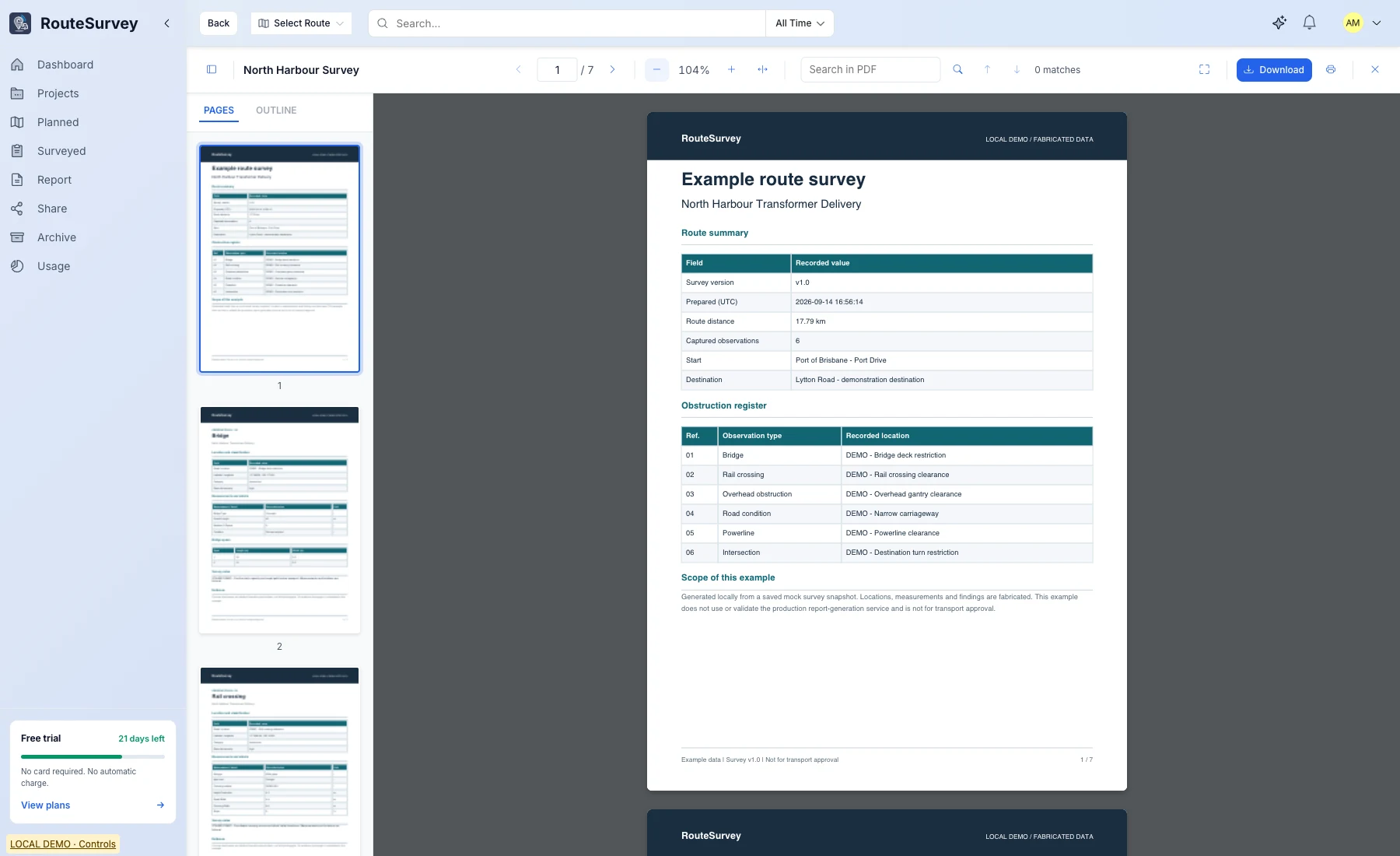Click the AM user avatar
The image size is (1400, 856).
[1353, 23]
